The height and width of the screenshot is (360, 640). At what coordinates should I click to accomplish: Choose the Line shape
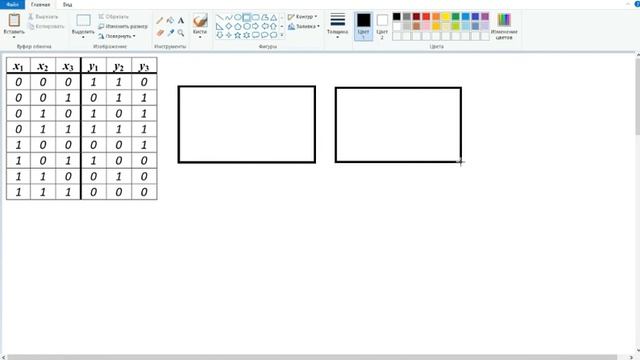(x=220, y=18)
